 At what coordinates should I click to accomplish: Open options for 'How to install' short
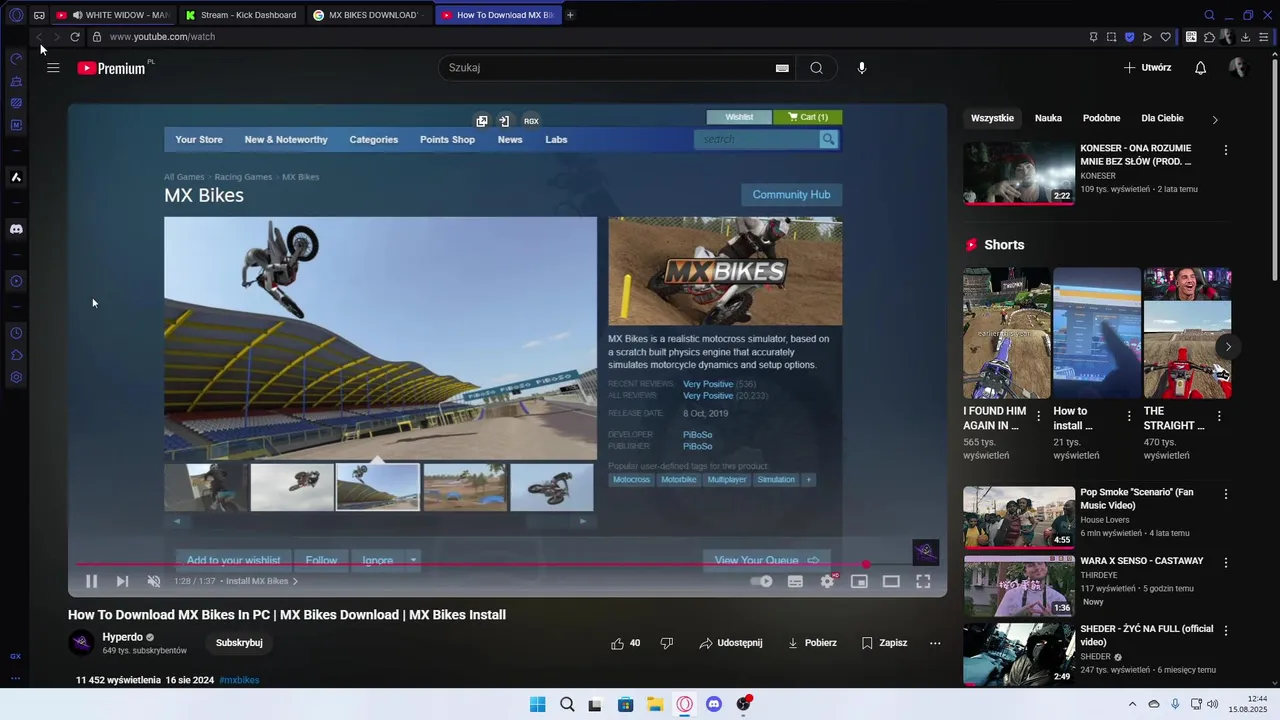click(1129, 416)
